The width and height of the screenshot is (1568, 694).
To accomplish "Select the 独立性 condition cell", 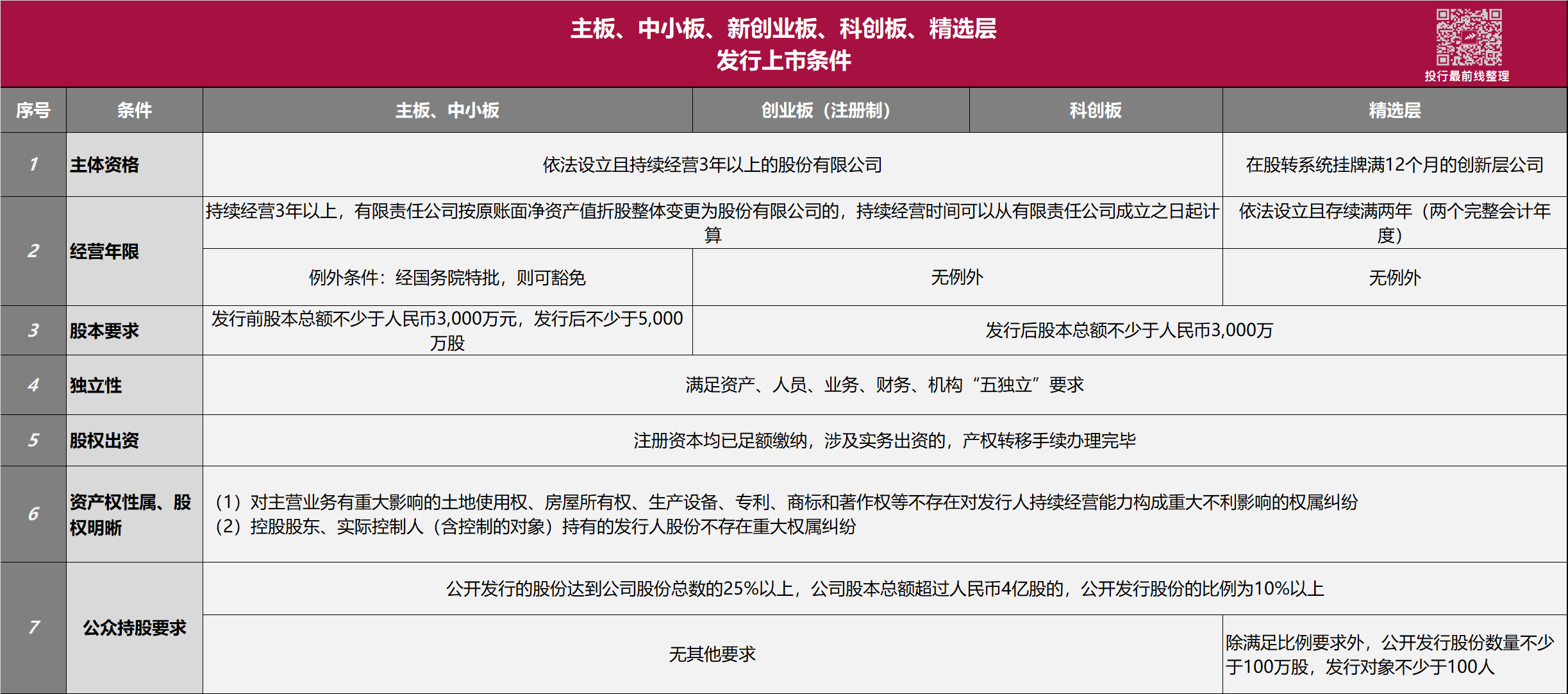I will [x=135, y=385].
